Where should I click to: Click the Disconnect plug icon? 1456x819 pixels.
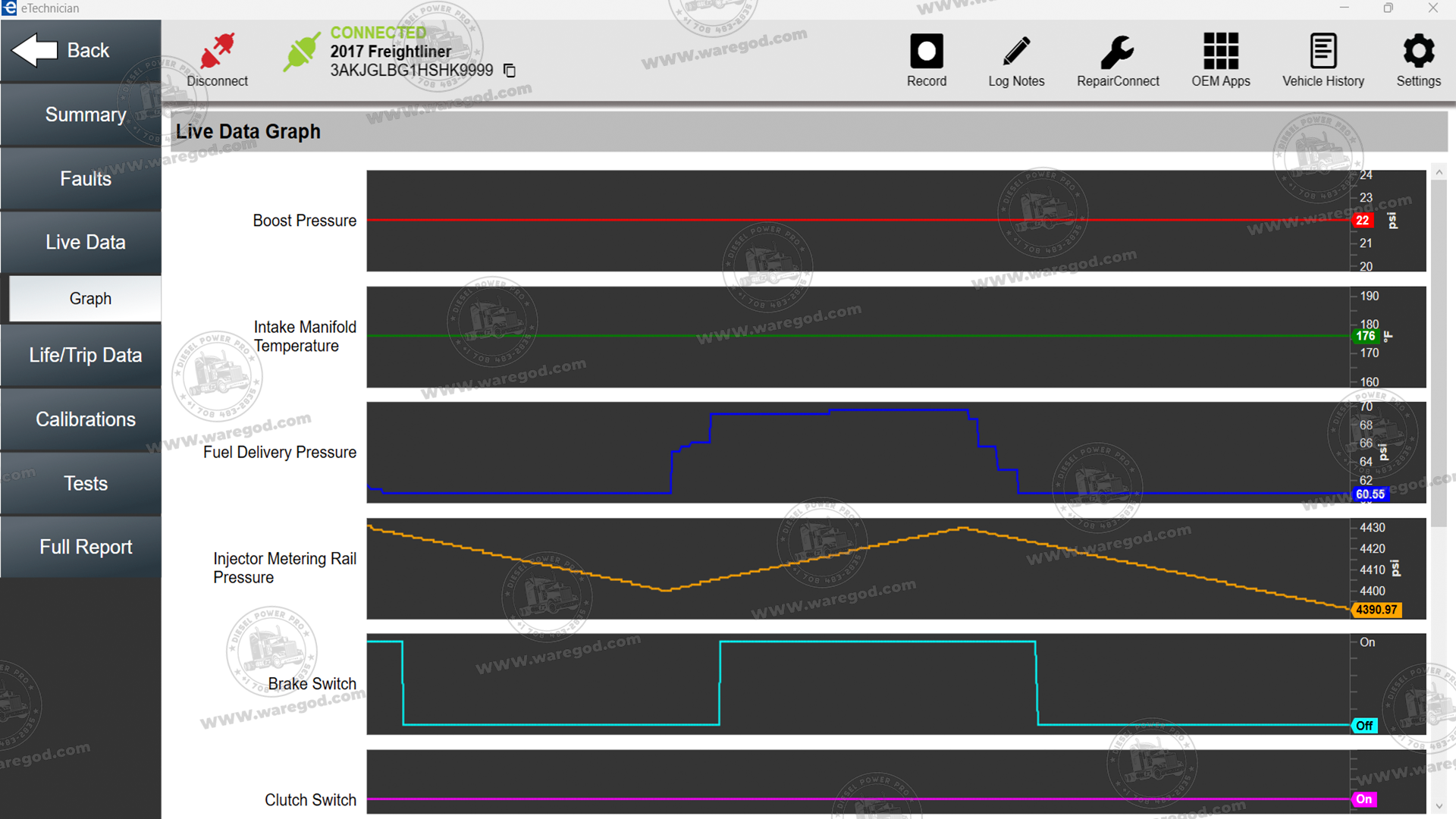tap(218, 52)
